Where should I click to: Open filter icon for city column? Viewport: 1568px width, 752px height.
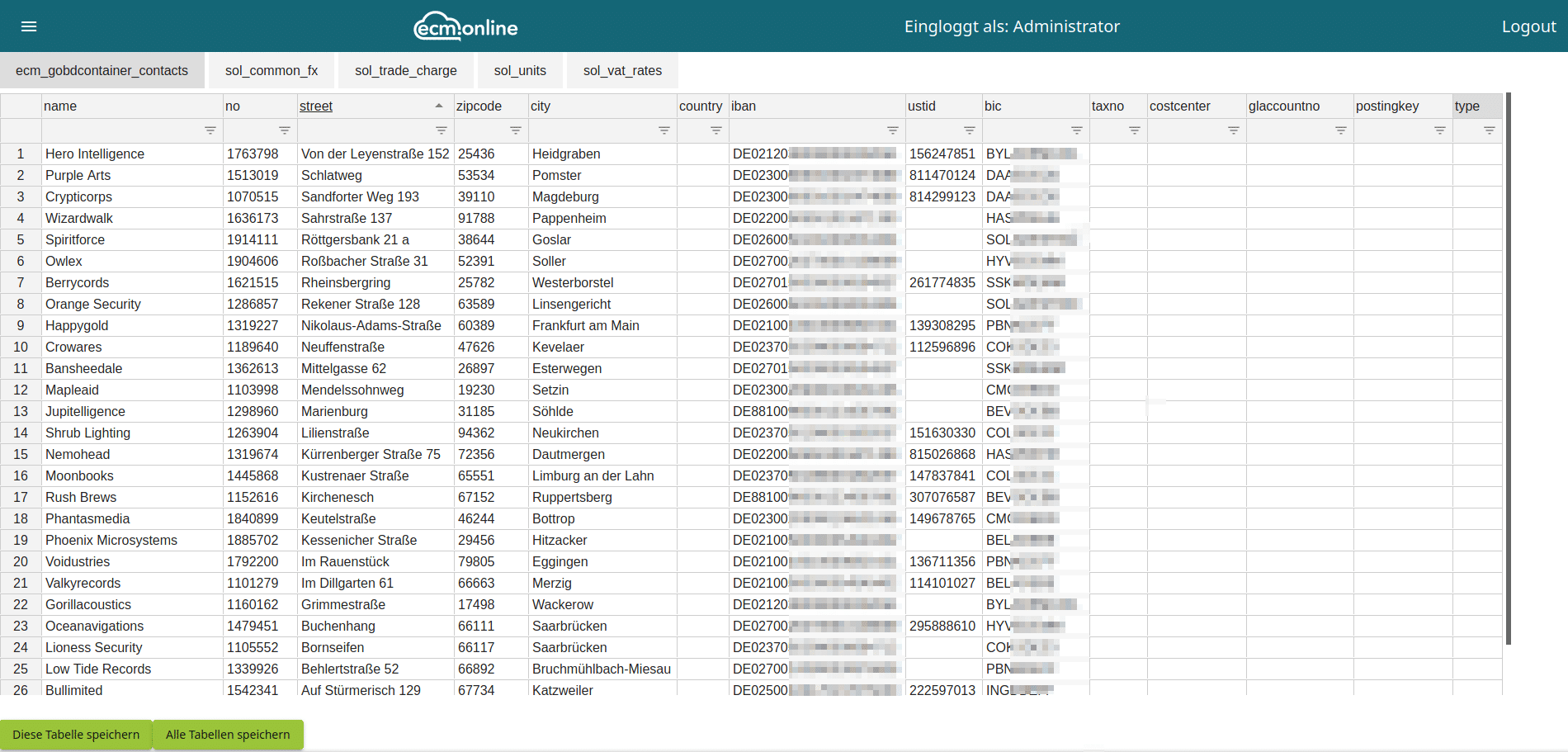[x=664, y=130]
